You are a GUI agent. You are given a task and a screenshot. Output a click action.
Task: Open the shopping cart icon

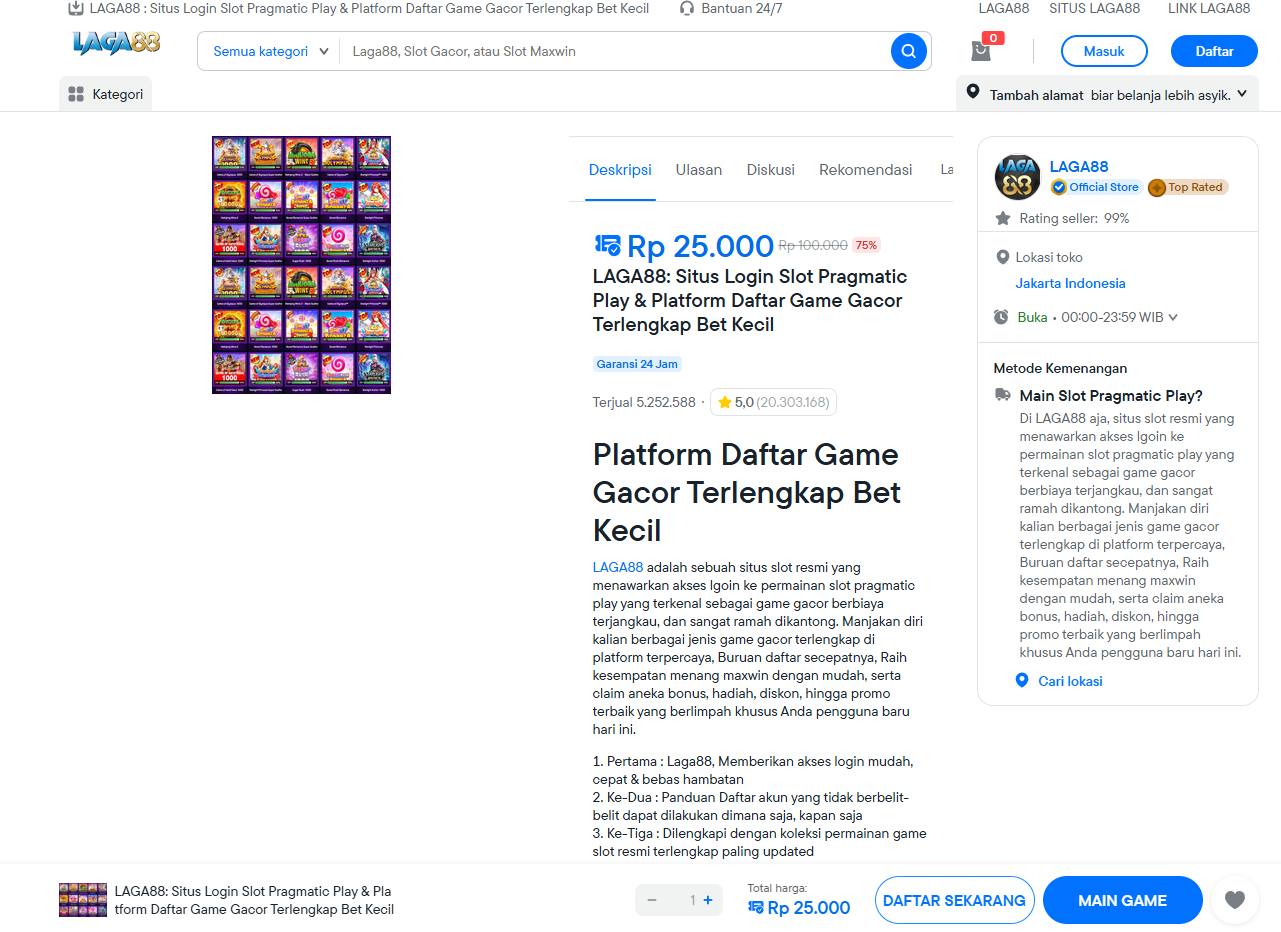[x=981, y=51]
